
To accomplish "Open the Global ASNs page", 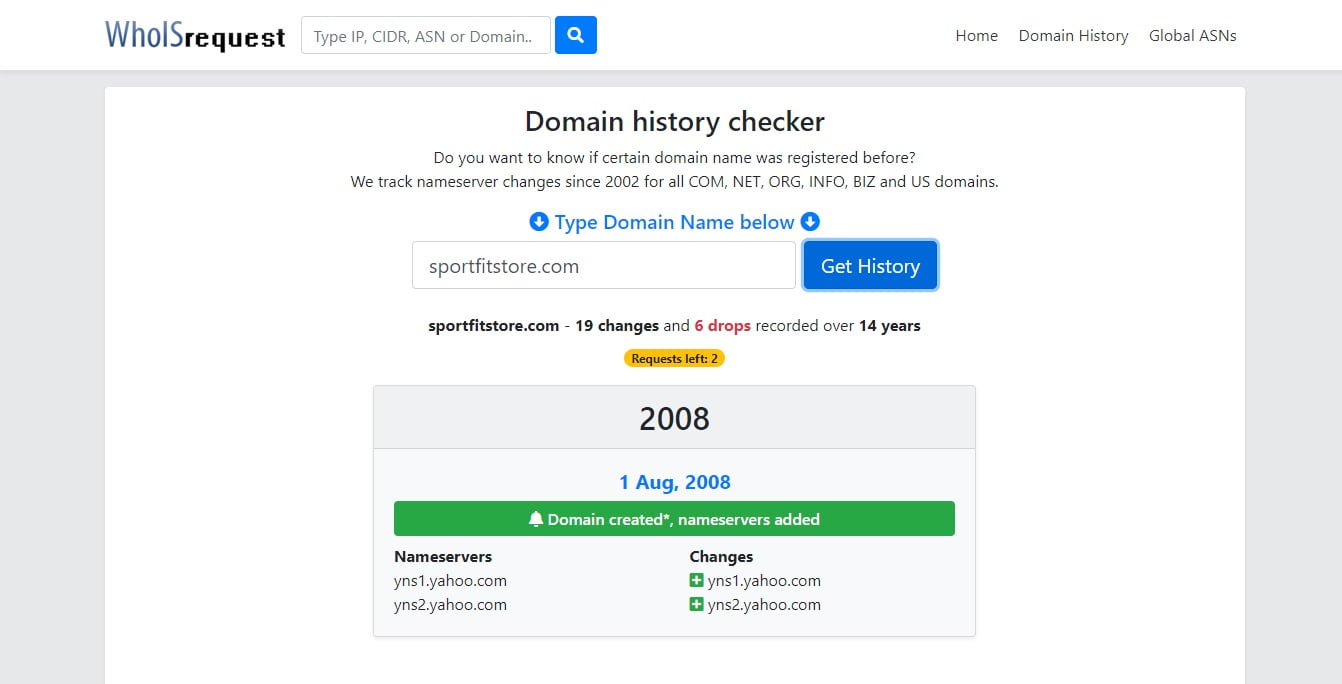I will [1192, 36].
